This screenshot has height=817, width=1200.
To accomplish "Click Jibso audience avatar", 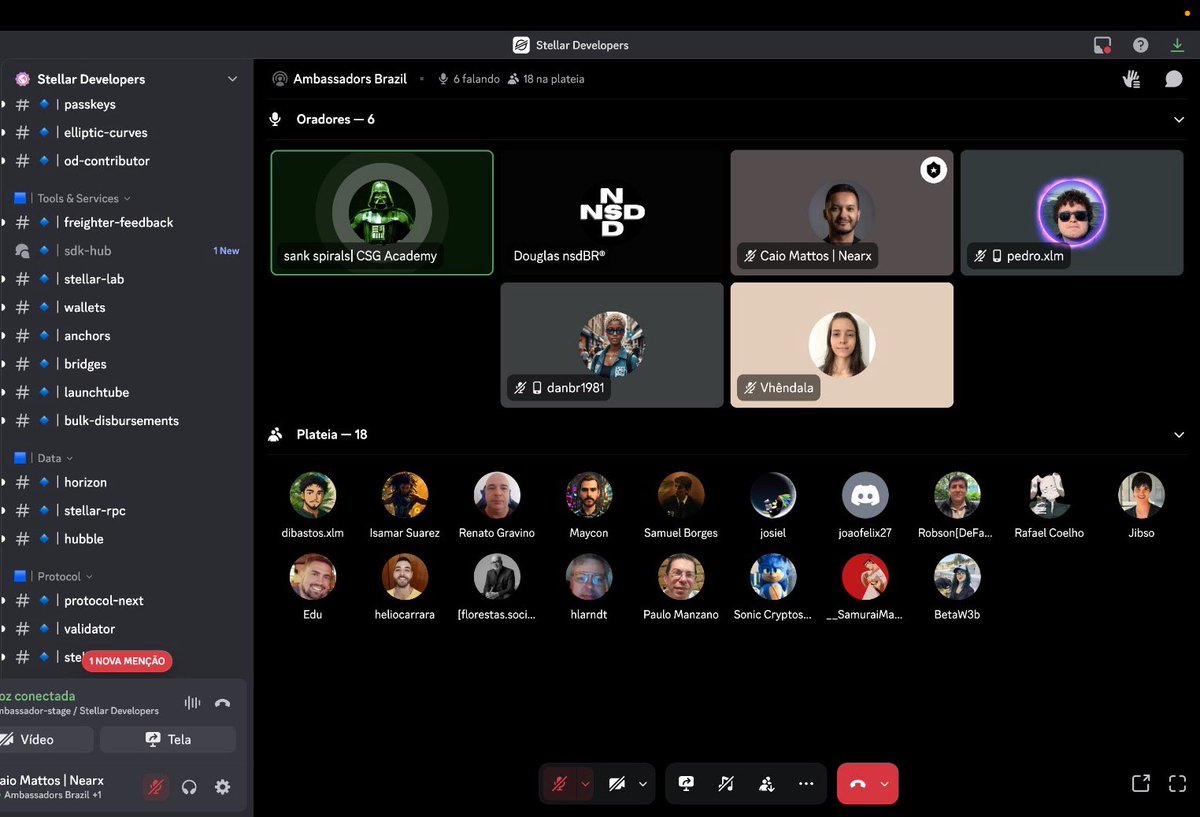I will click(x=1141, y=495).
